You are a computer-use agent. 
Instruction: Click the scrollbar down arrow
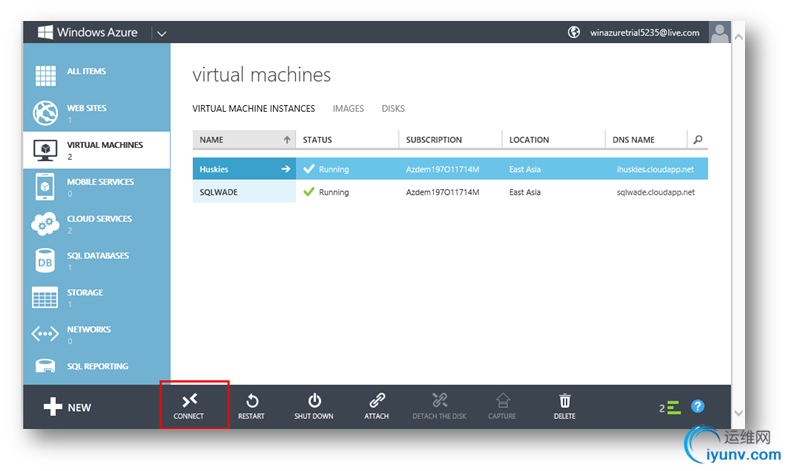click(738, 413)
